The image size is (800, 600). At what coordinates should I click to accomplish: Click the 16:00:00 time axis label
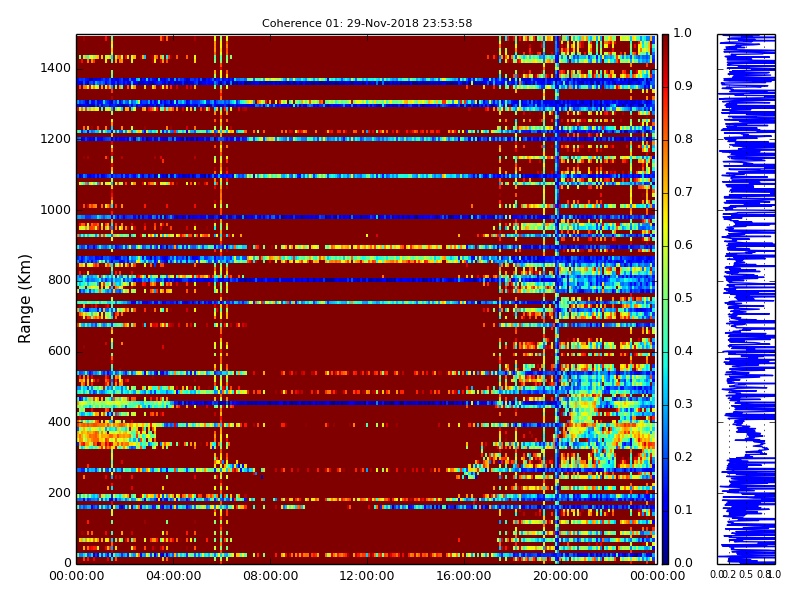pyautogui.click(x=464, y=576)
